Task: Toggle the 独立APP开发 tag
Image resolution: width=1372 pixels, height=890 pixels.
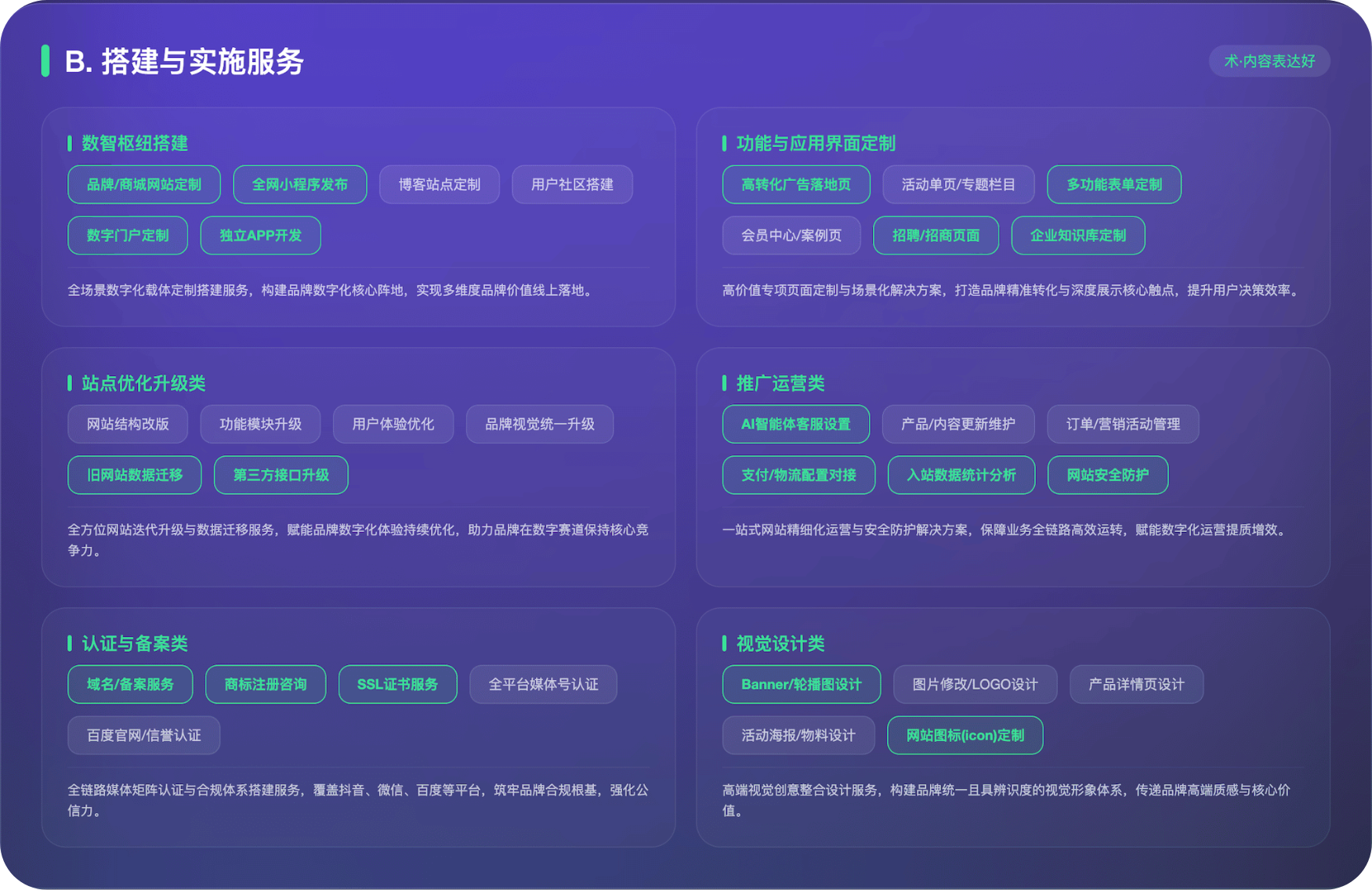Action: coord(260,236)
